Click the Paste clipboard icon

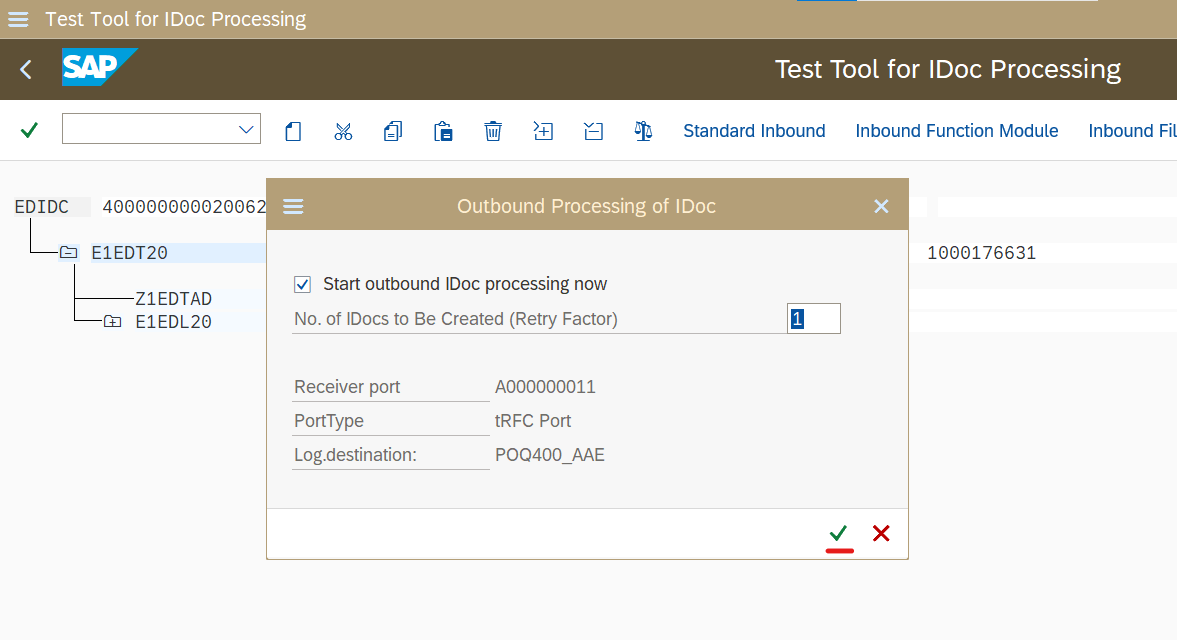443,131
